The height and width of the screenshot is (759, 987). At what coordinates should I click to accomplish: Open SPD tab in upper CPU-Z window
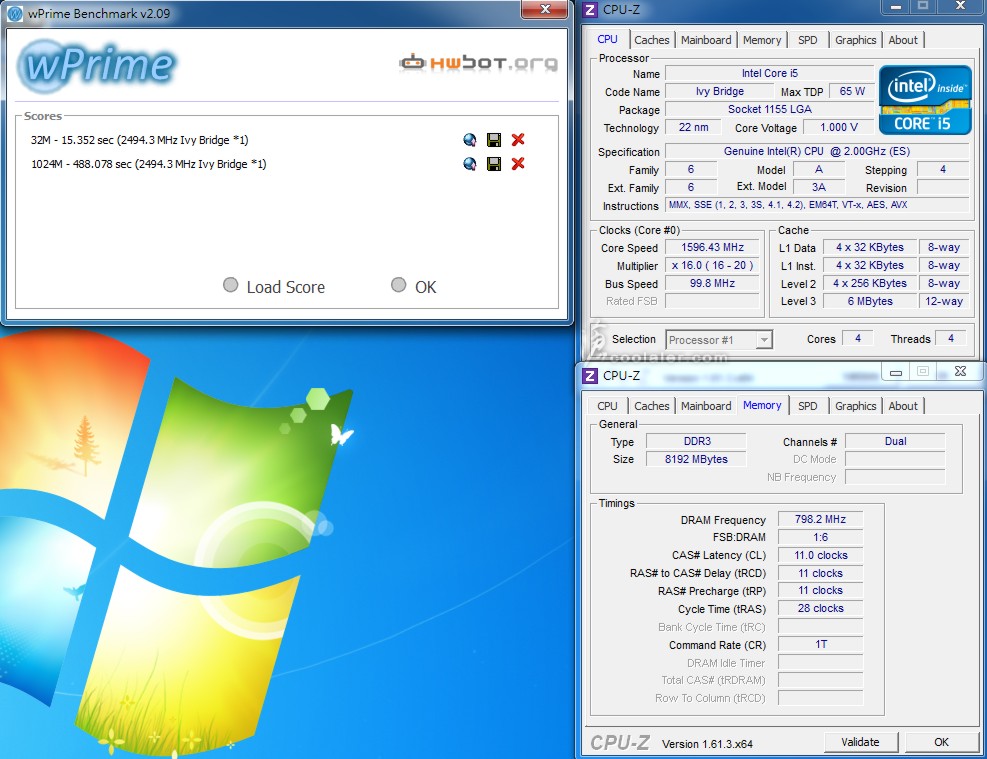[x=808, y=40]
